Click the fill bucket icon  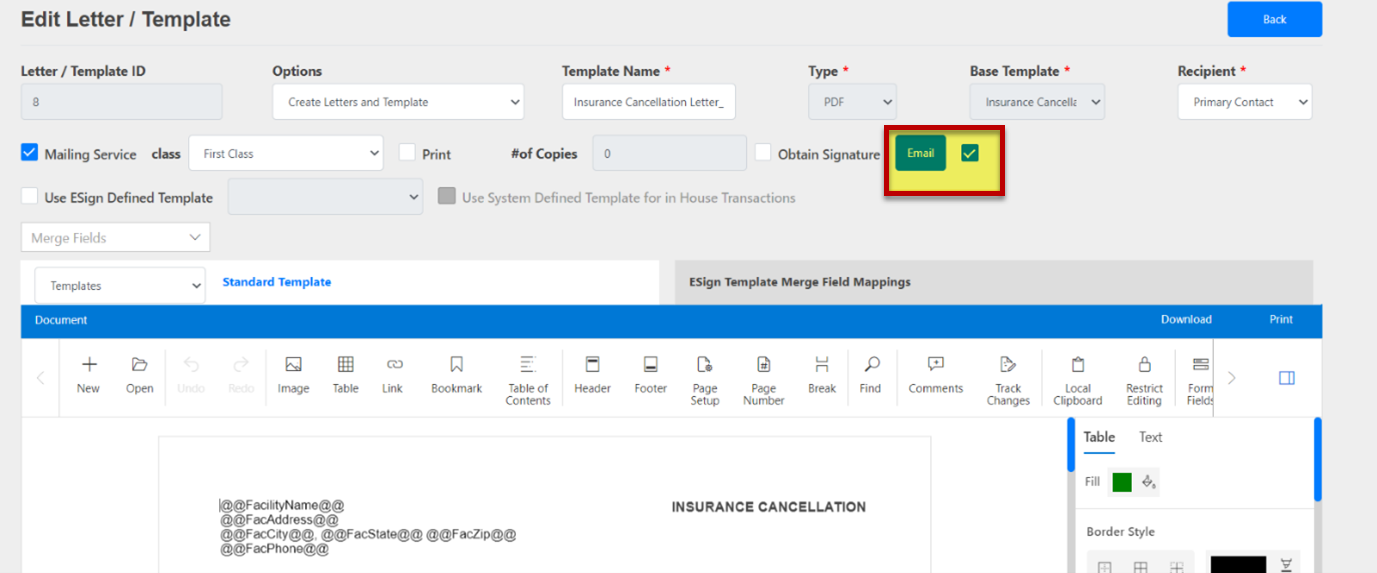(1149, 482)
